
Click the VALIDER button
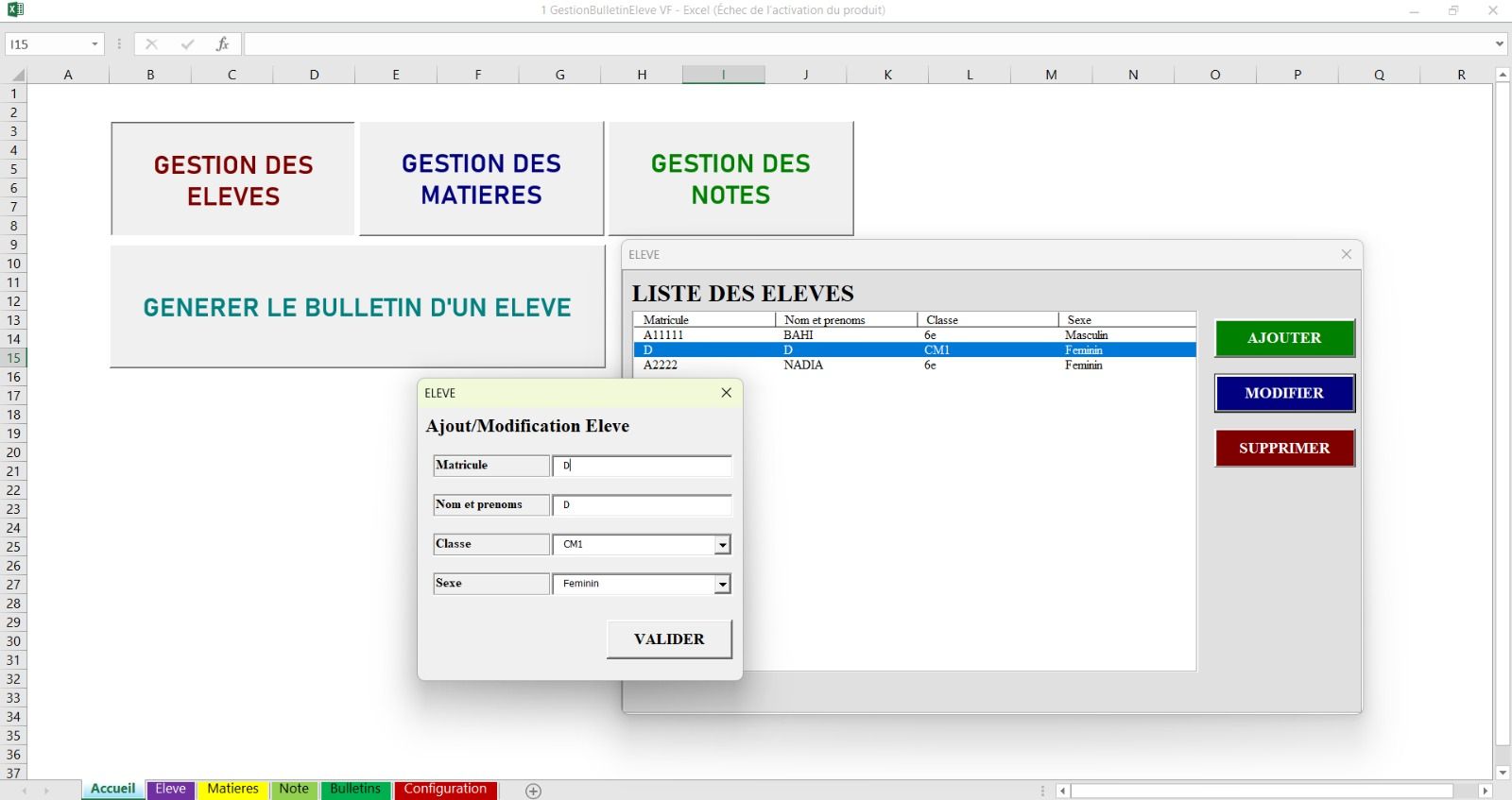pos(669,639)
